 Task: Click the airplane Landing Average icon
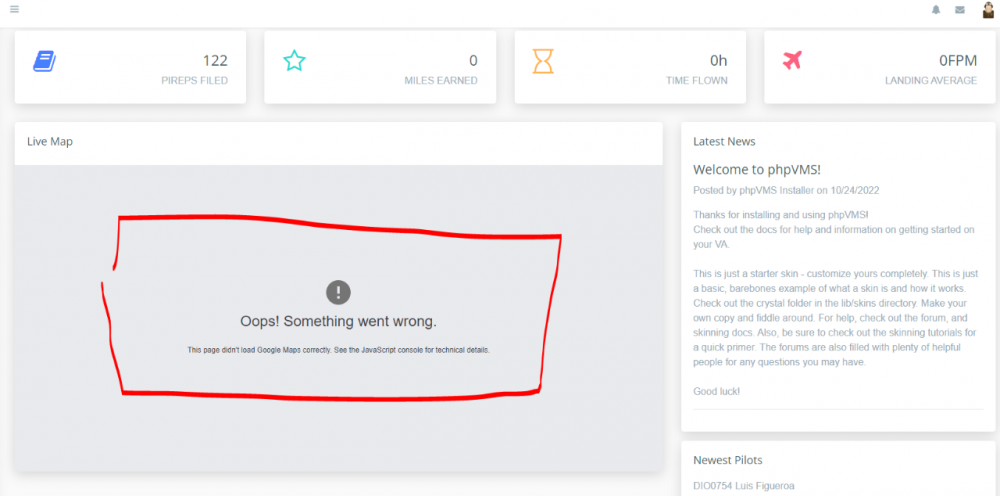[x=793, y=60]
